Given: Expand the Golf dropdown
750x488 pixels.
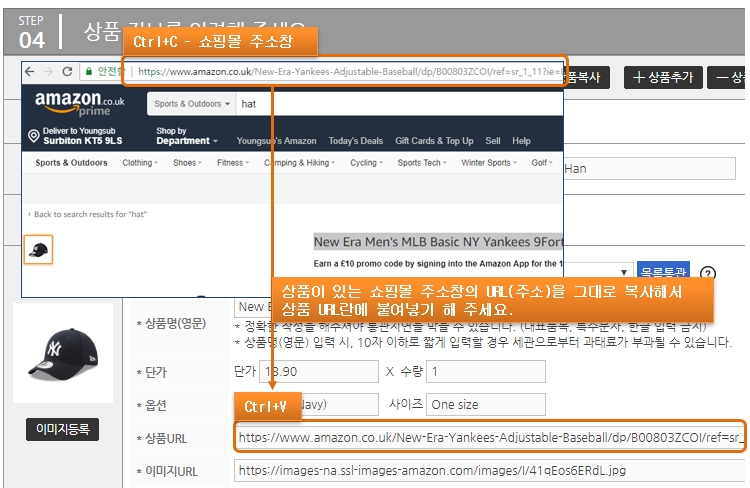Looking at the screenshot, I should tap(542, 163).
